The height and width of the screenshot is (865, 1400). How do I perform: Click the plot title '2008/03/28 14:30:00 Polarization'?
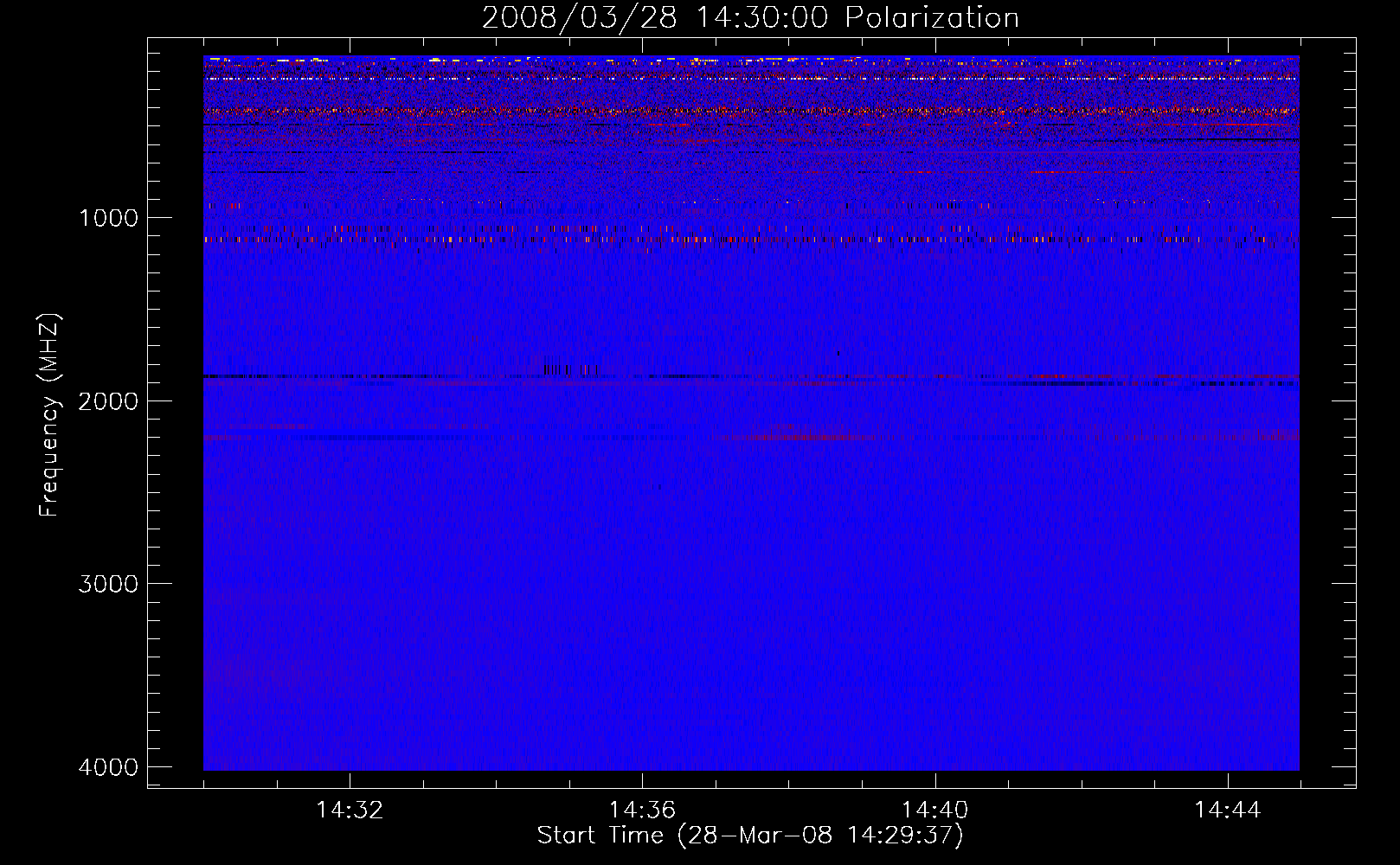(x=750, y=18)
